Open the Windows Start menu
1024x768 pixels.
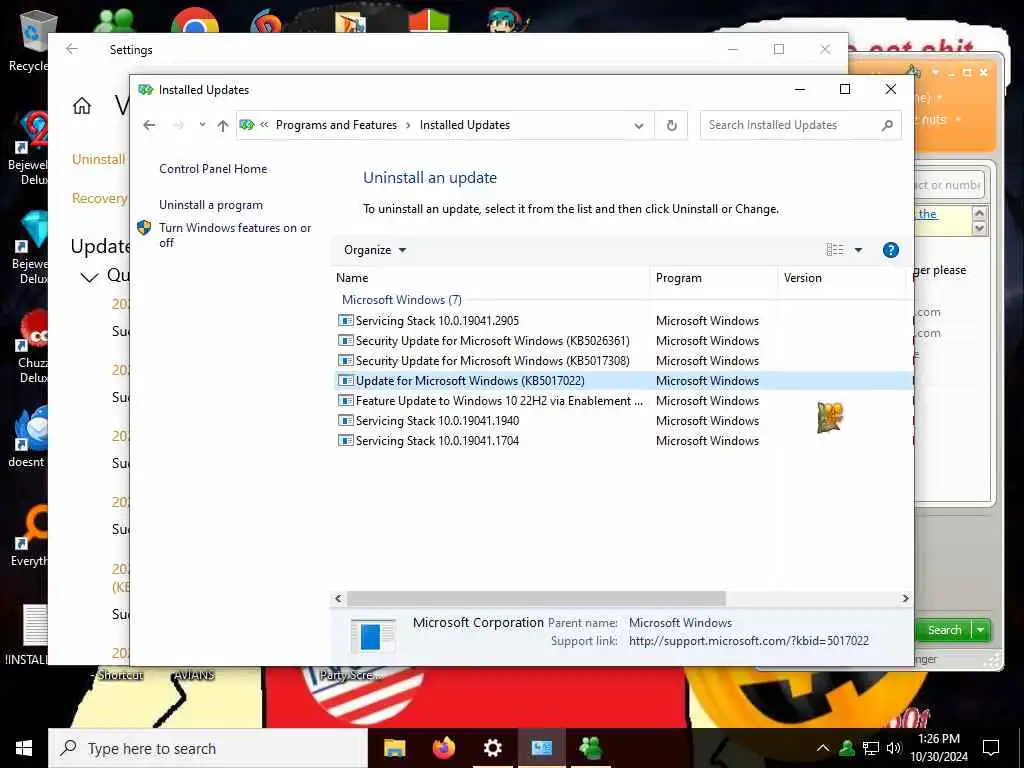[24, 748]
